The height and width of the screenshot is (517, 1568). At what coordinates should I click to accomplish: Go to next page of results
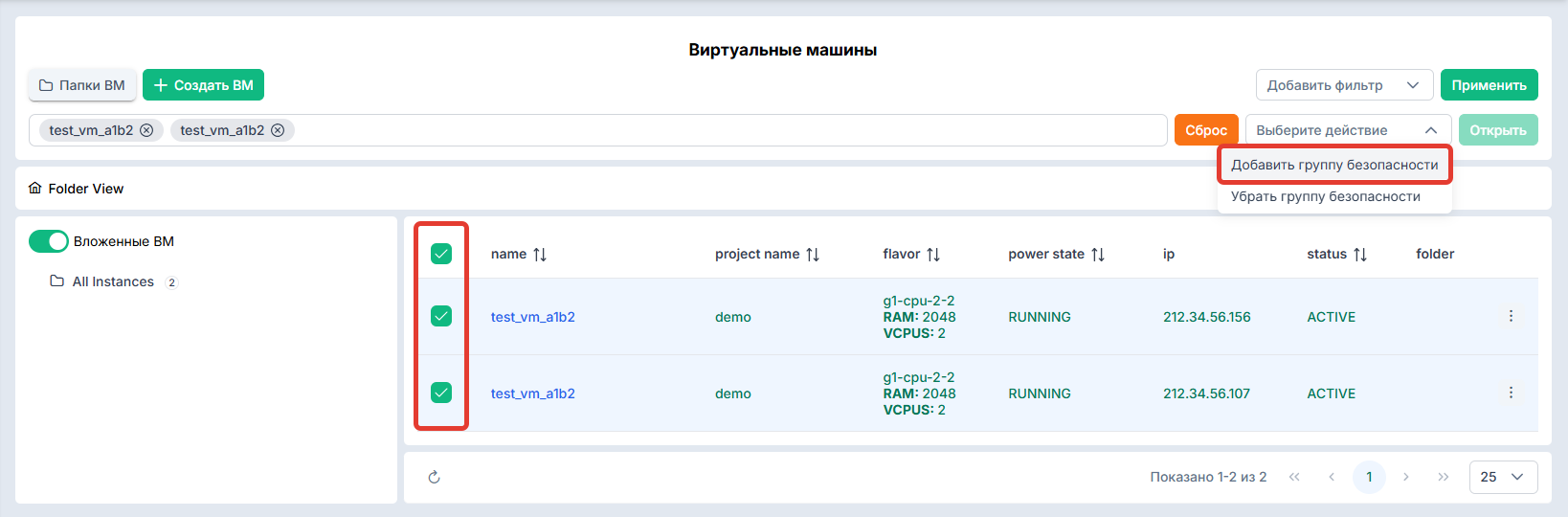(x=1406, y=477)
